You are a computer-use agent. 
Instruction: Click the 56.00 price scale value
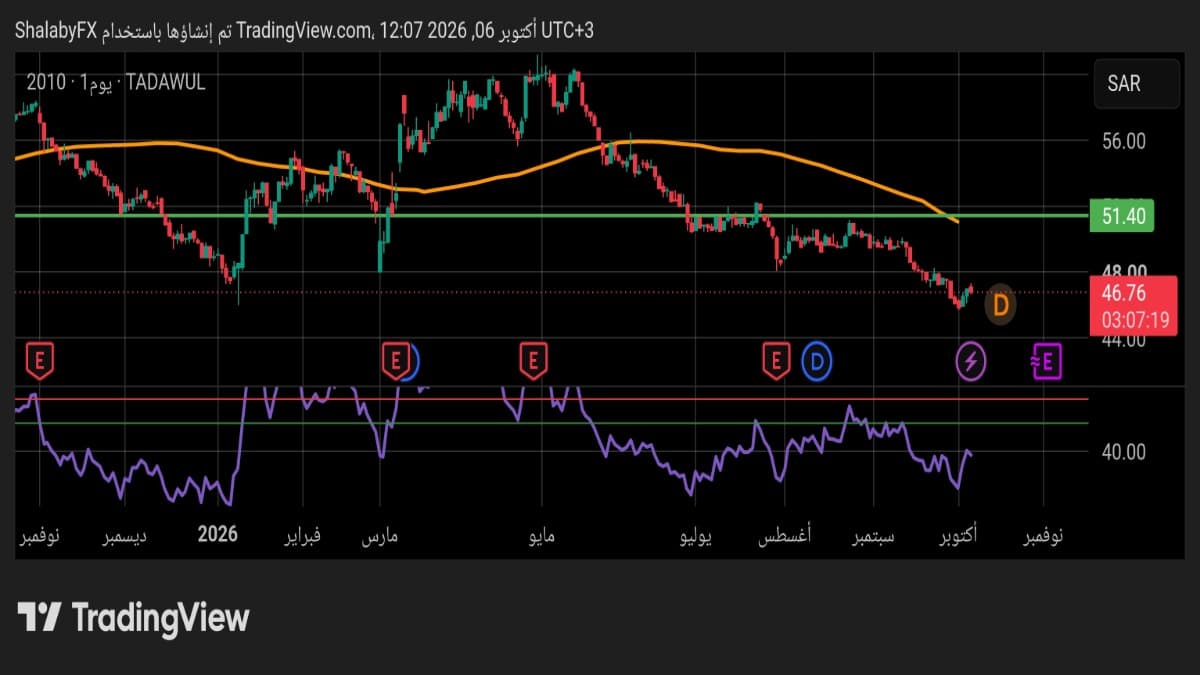pyautogui.click(x=1124, y=142)
